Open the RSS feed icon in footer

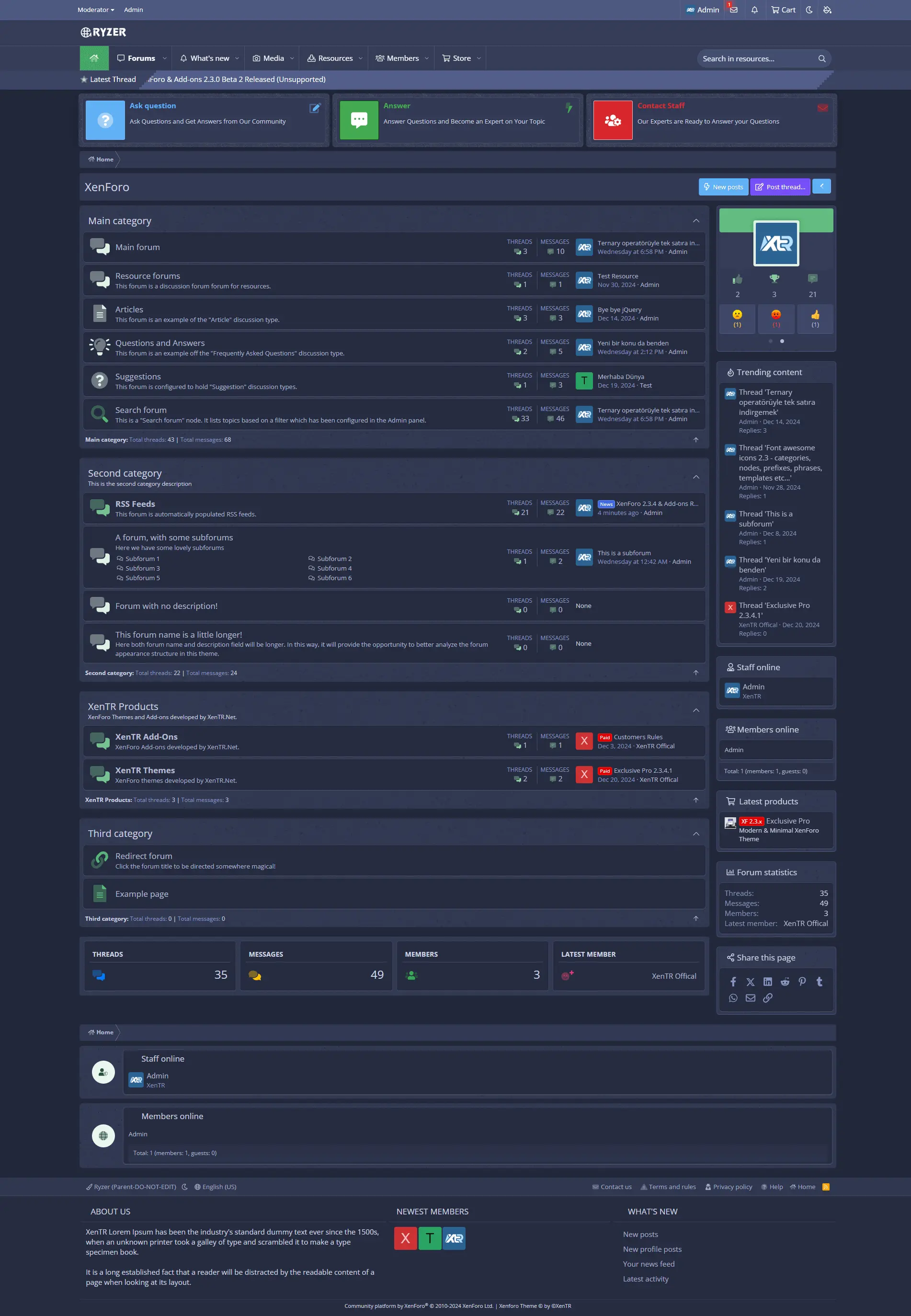click(x=825, y=1186)
